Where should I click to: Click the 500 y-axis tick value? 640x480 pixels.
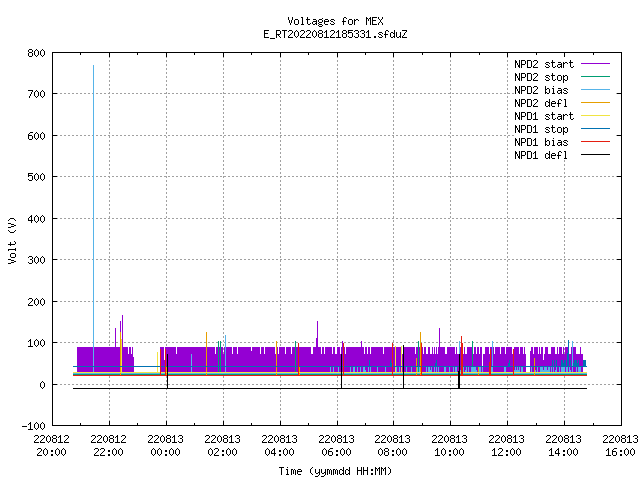36,177
